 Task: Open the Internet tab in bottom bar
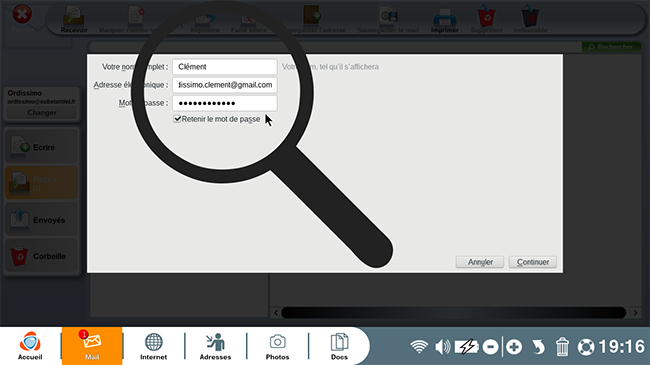click(153, 346)
